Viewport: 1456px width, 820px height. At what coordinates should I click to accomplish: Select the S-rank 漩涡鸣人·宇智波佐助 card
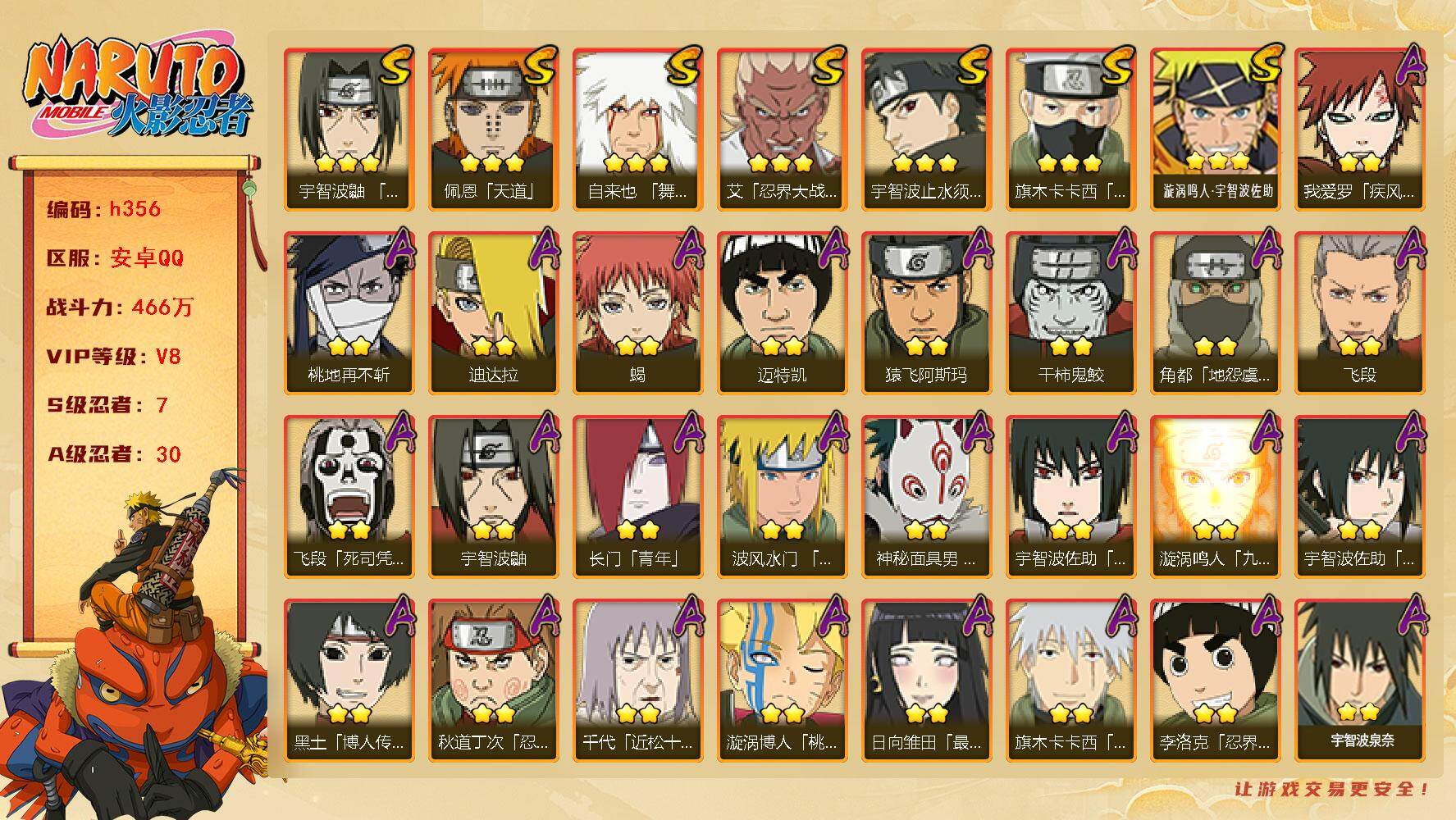tap(1216, 130)
